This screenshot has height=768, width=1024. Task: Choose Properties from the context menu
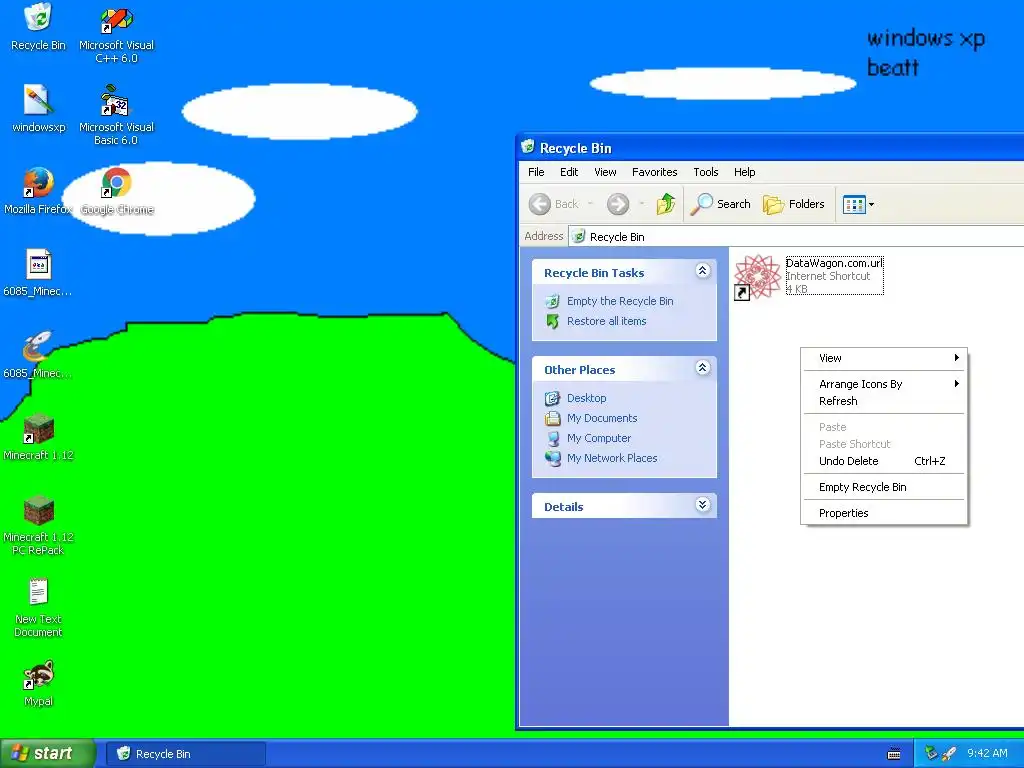pos(884,513)
